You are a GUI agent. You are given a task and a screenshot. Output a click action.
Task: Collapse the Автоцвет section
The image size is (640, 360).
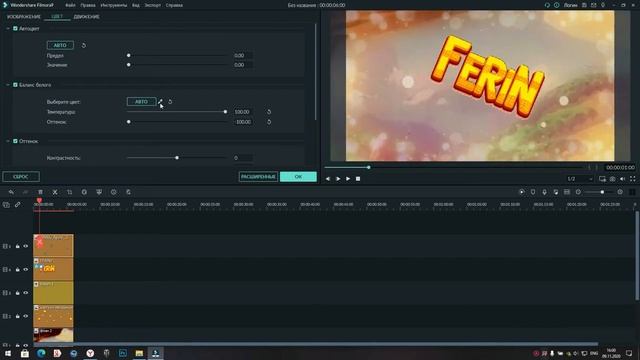click(x=8, y=29)
